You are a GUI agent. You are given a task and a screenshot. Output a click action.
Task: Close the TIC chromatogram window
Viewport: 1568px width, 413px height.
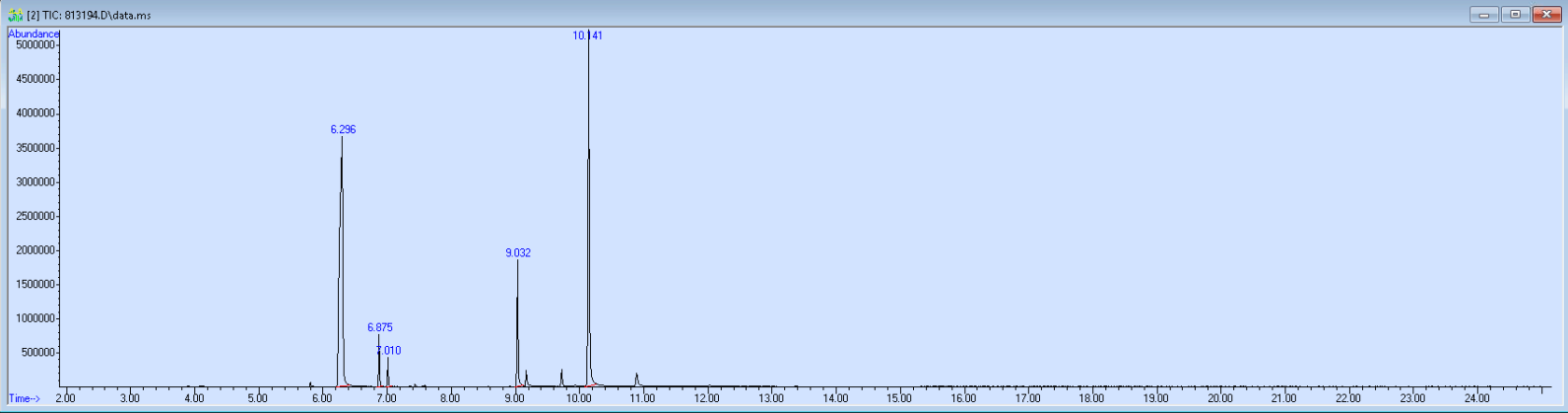1546,14
